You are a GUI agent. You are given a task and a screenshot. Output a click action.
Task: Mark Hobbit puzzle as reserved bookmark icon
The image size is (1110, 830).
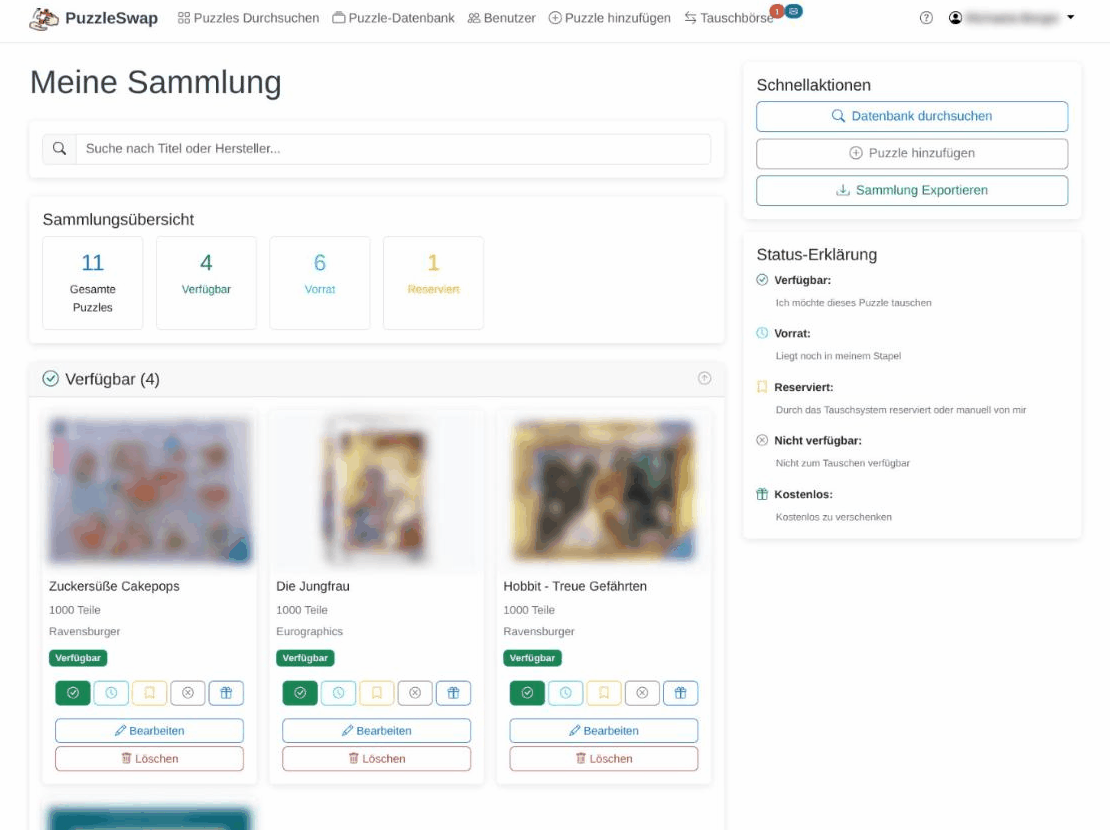[x=604, y=693]
